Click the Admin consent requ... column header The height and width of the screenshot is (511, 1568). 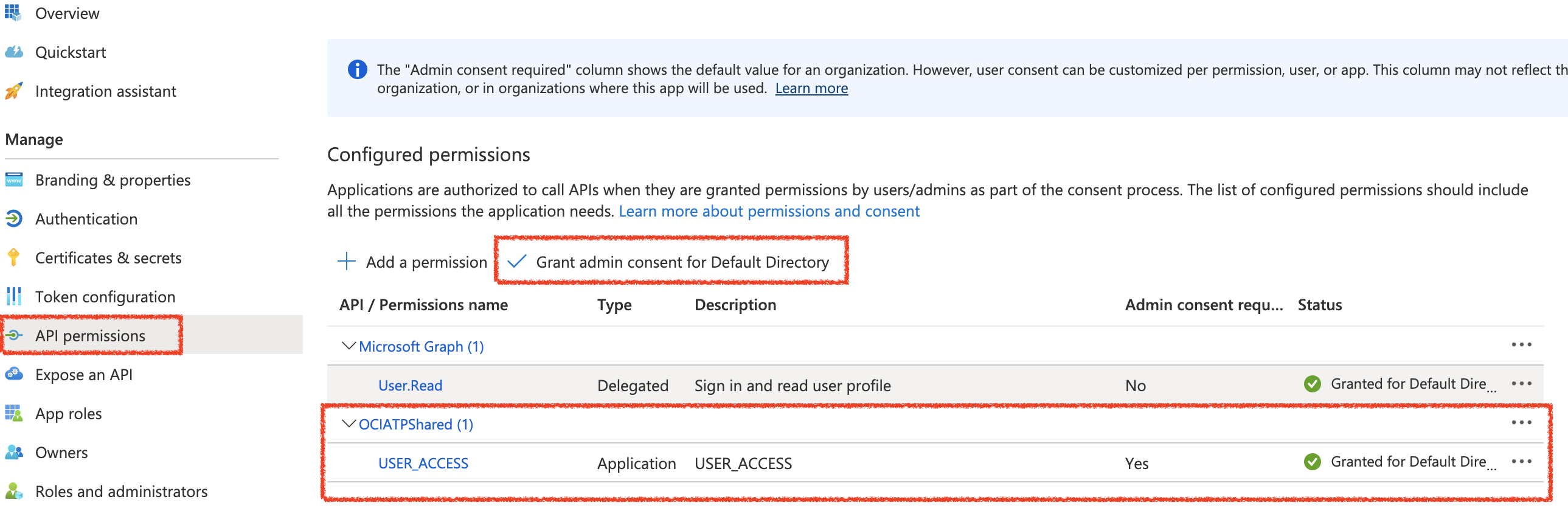(x=1204, y=305)
